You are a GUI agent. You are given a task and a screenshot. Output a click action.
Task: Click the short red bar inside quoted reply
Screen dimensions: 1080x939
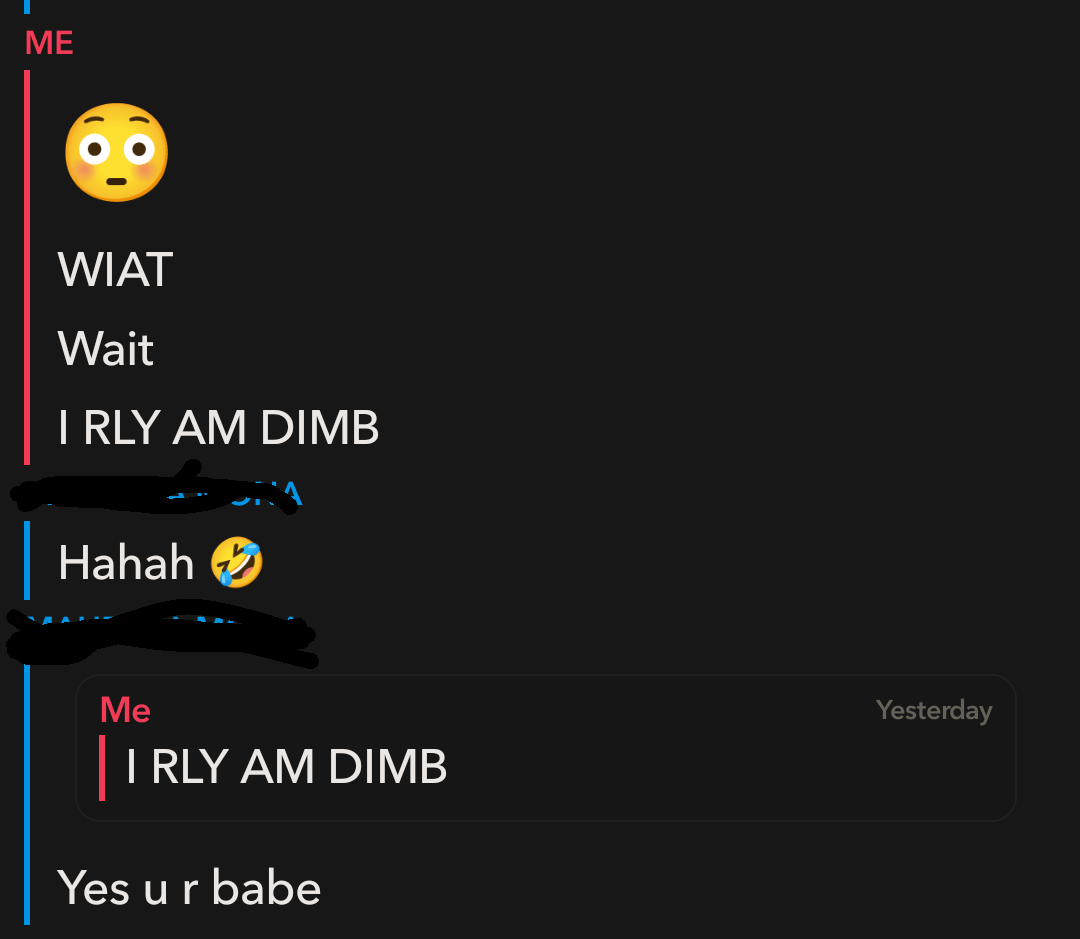point(102,768)
